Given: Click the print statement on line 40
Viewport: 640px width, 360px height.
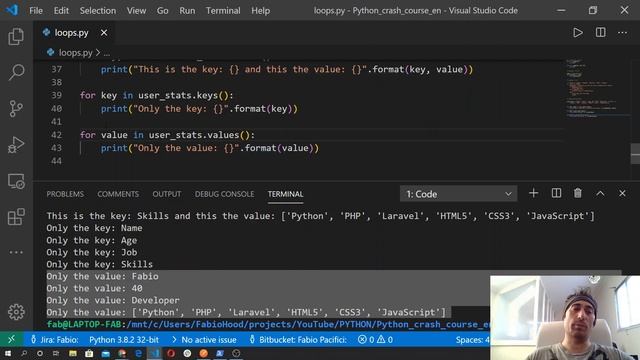Looking at the screenshot, I should (199, 109).
